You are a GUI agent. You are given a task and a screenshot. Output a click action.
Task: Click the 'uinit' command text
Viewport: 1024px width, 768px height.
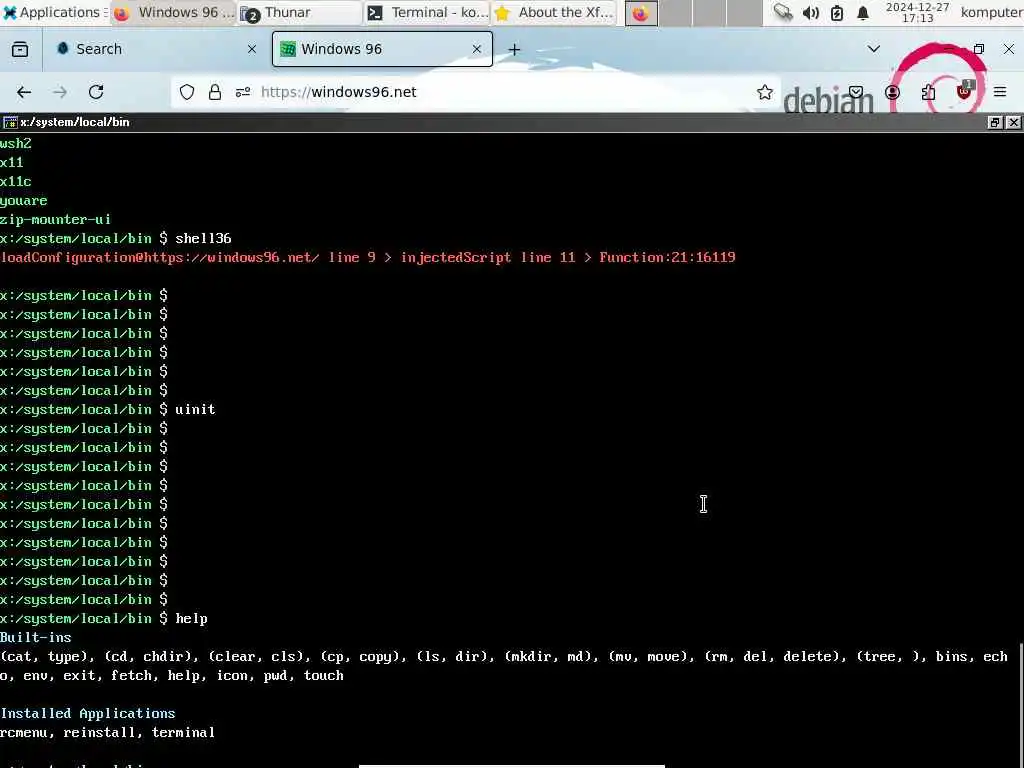(x=195, y=409)
